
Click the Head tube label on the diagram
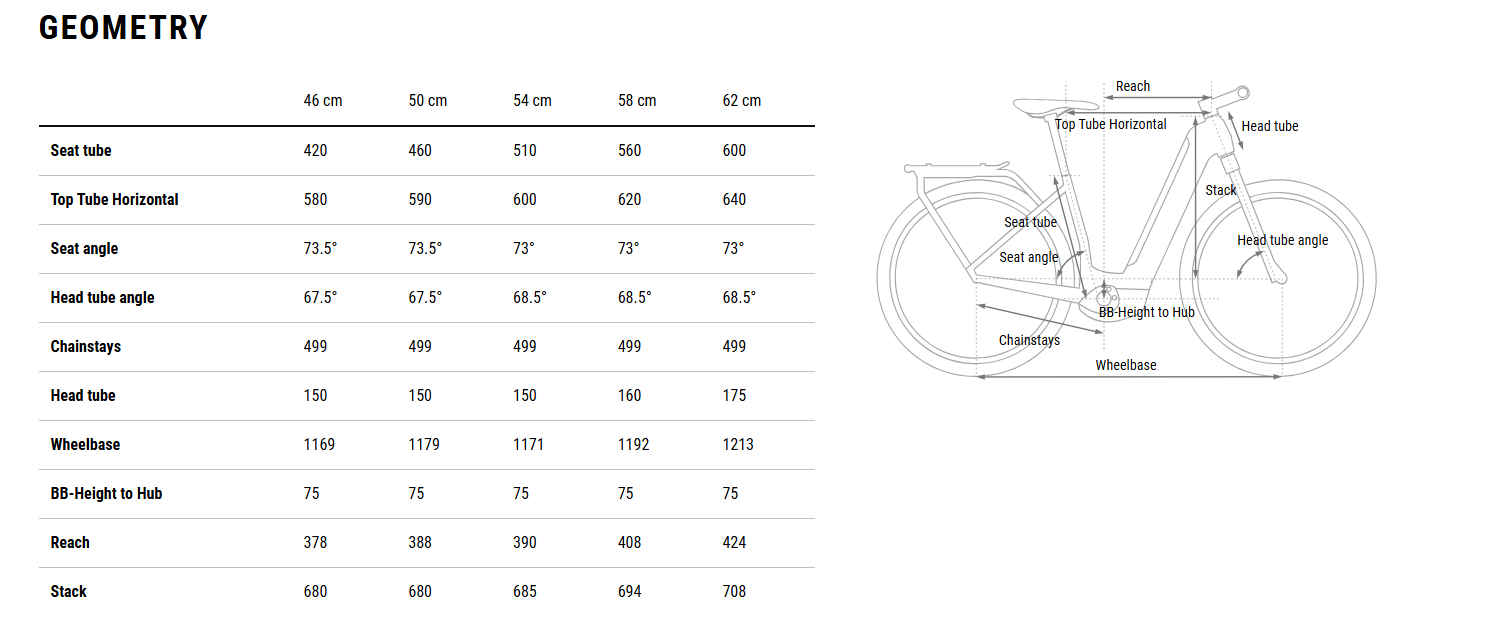coord(1270,126)
